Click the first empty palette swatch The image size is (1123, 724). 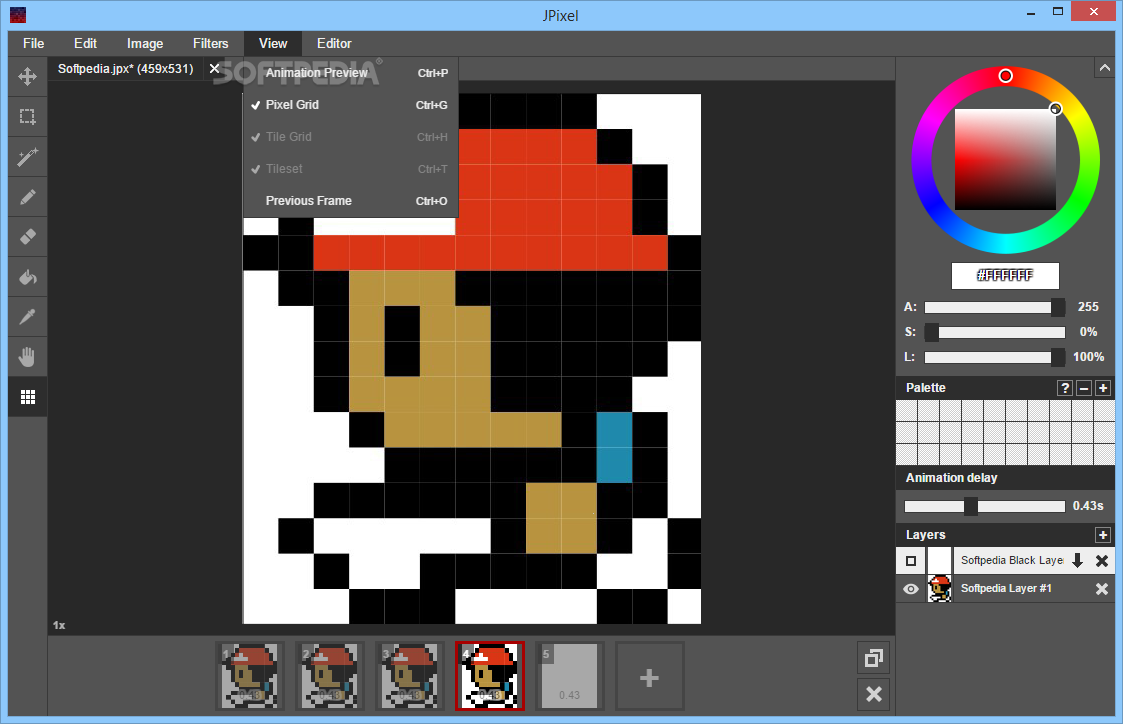[x=907, y=411]
